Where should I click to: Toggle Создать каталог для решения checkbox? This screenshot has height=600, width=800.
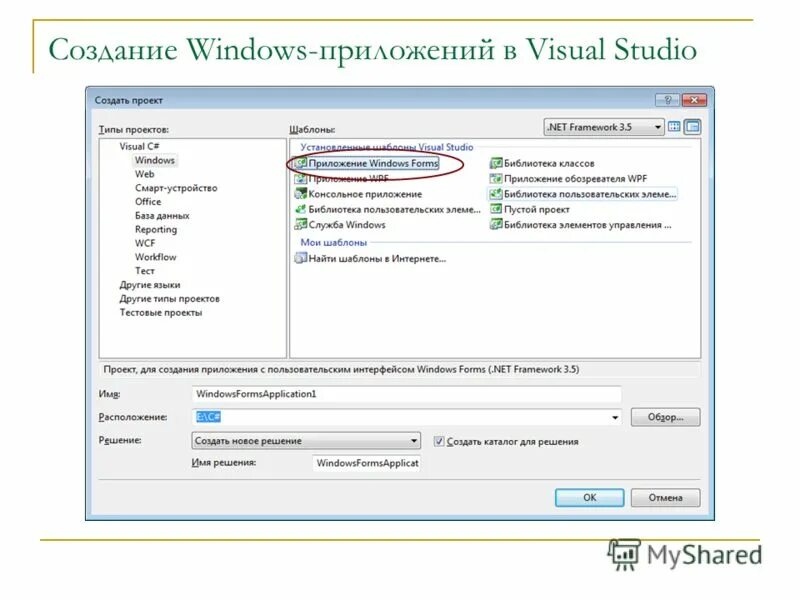point(439,441)
